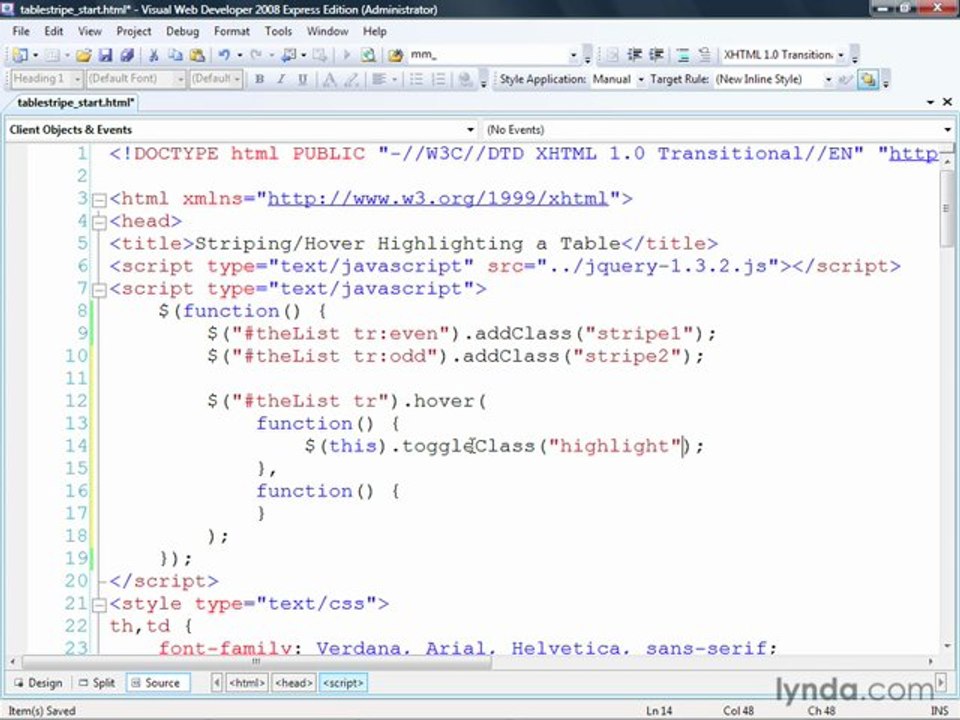
Task: Open the Format menu
Action: pos(231,31)
